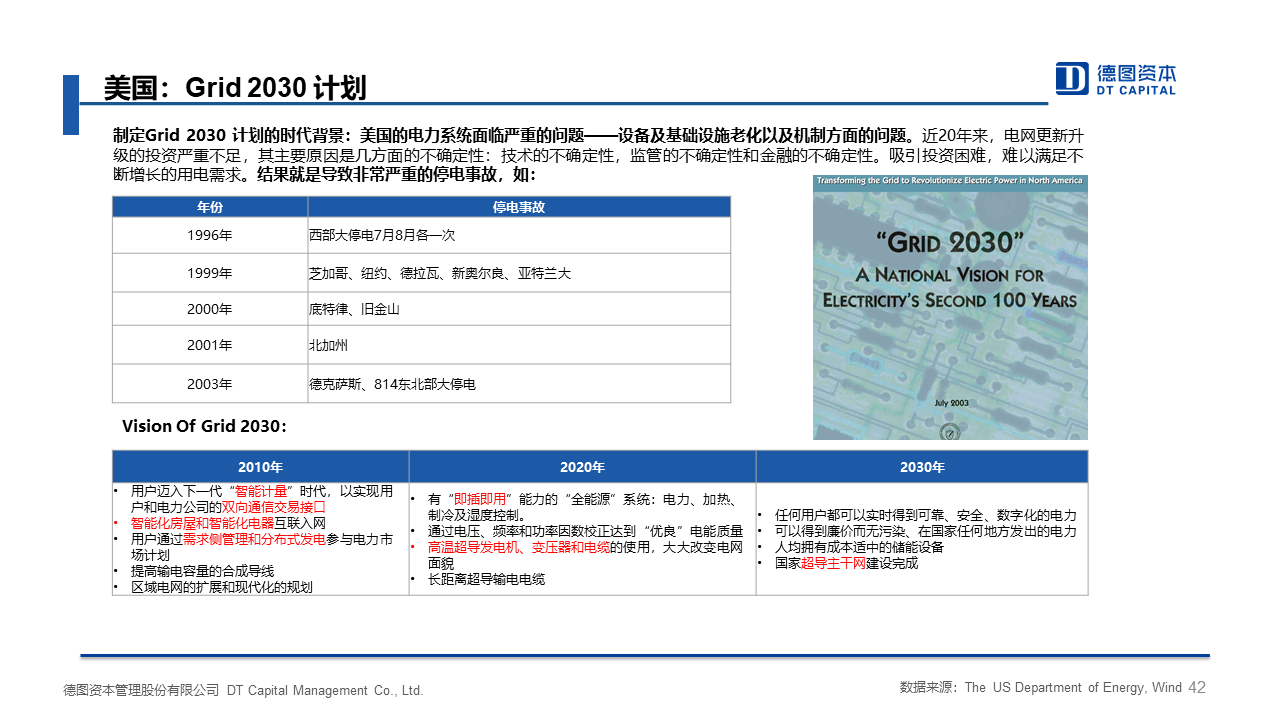The height and width of the screenshot is (720, 1280).
Task: Click the "2000年" year cell
Action: pyautogui.click(x=210, y=309)
